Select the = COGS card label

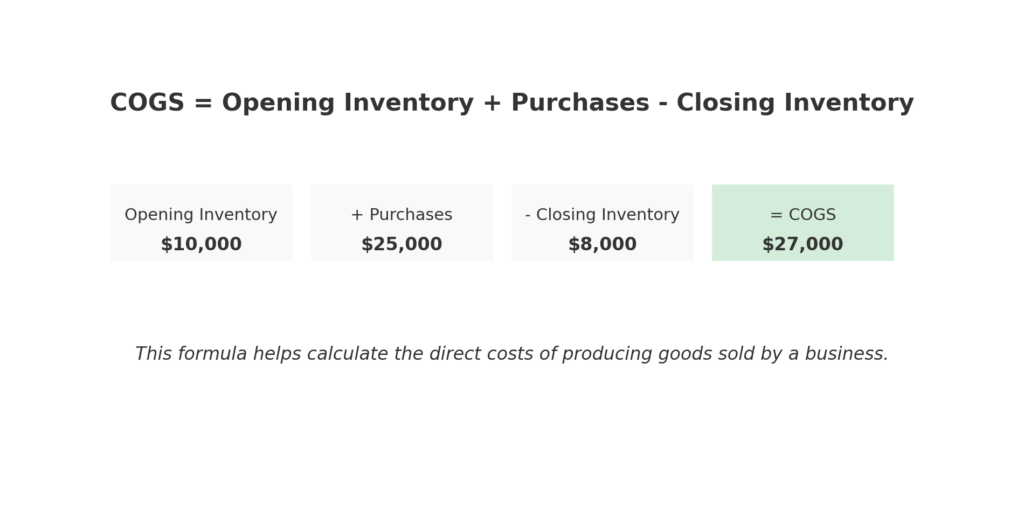803,215
